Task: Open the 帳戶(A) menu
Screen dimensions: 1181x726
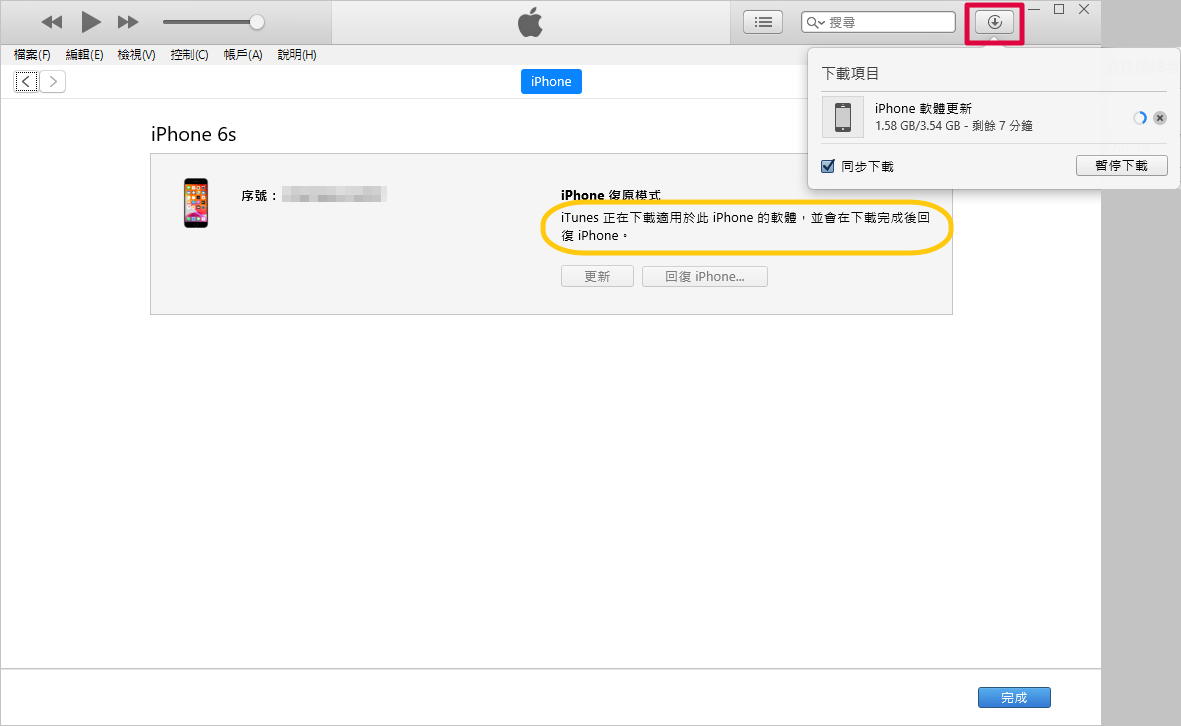Action: (x=243, y=55)
